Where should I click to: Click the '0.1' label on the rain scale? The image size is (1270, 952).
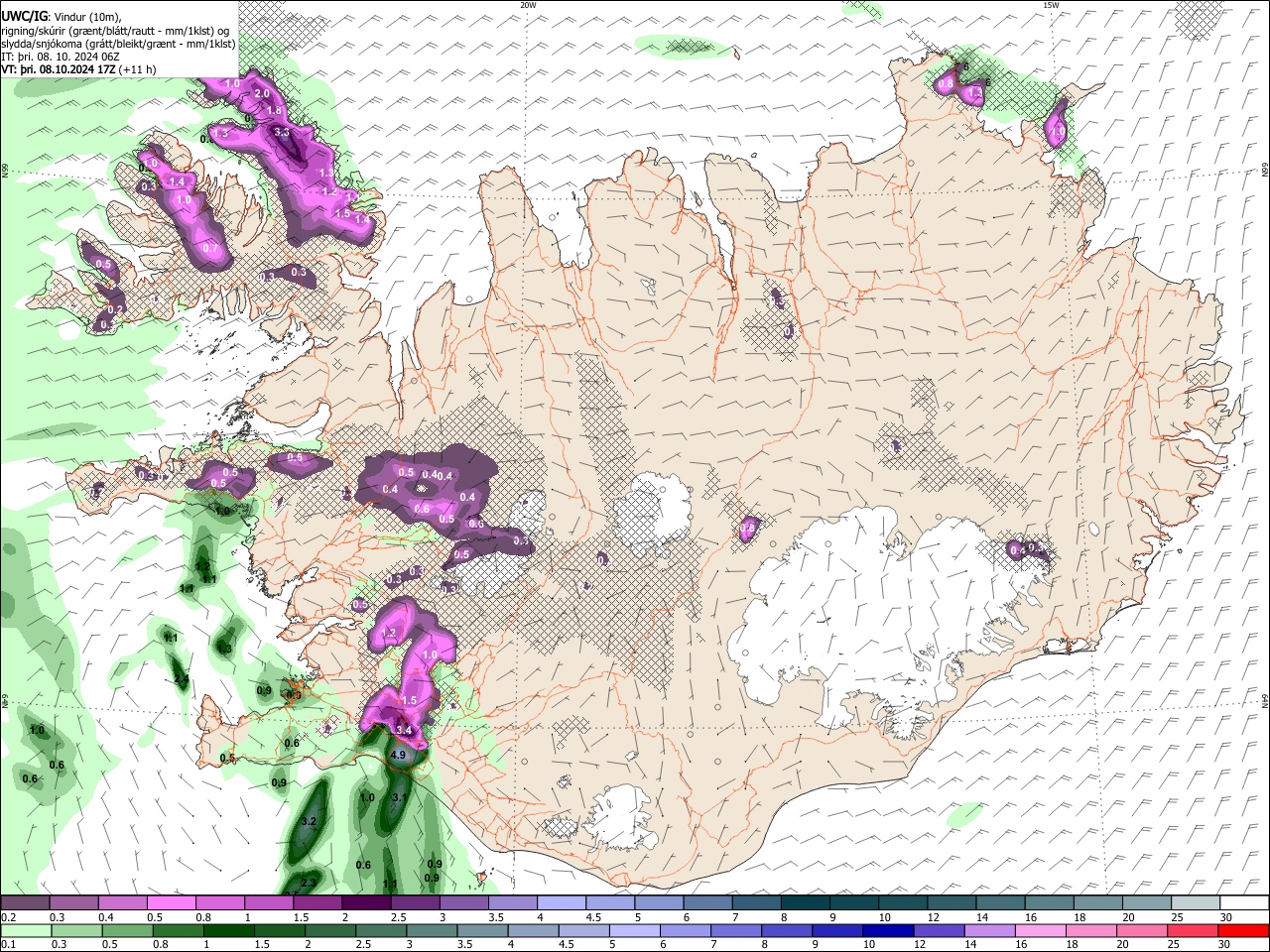[x=9, y=944]
